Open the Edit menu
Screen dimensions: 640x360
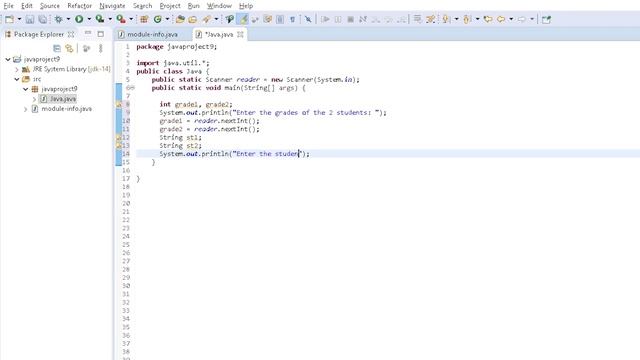tap(27, 6)
